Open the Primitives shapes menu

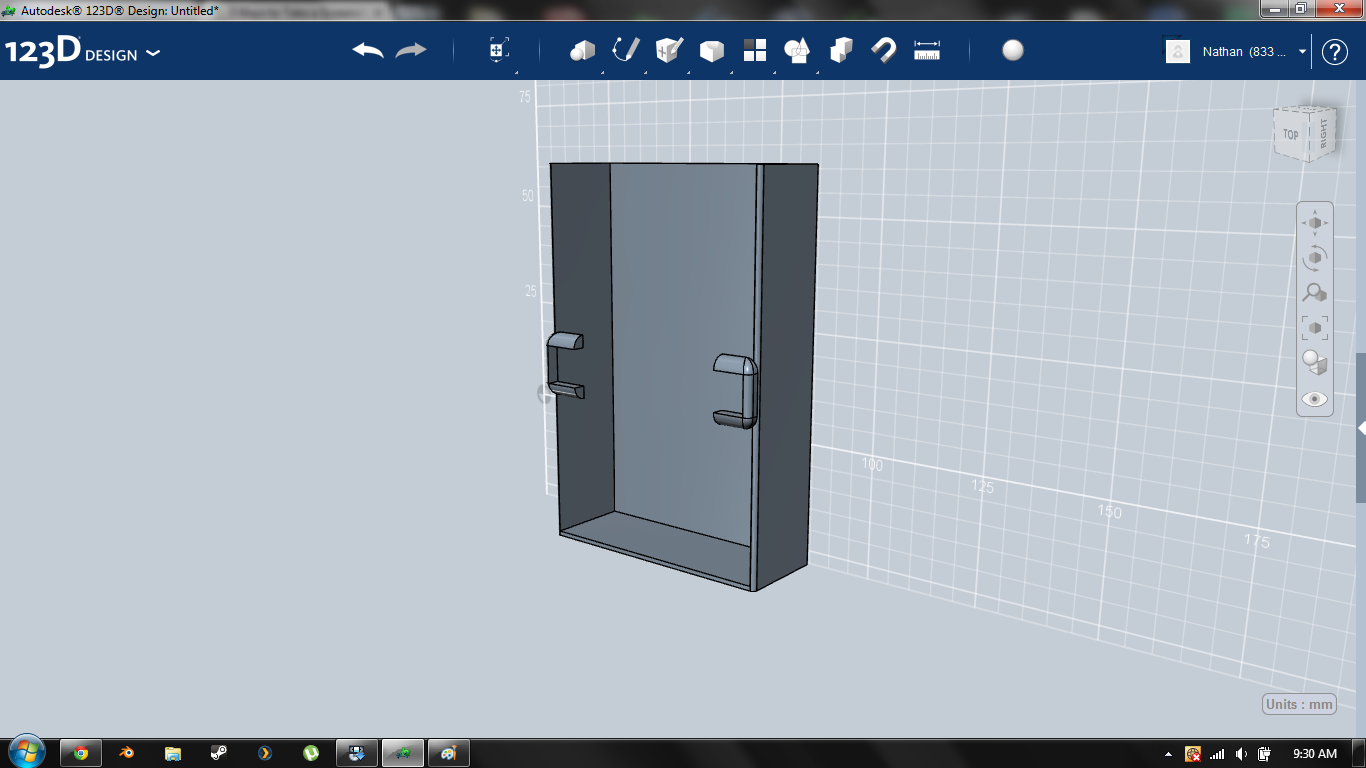click(x=582, y=51)
